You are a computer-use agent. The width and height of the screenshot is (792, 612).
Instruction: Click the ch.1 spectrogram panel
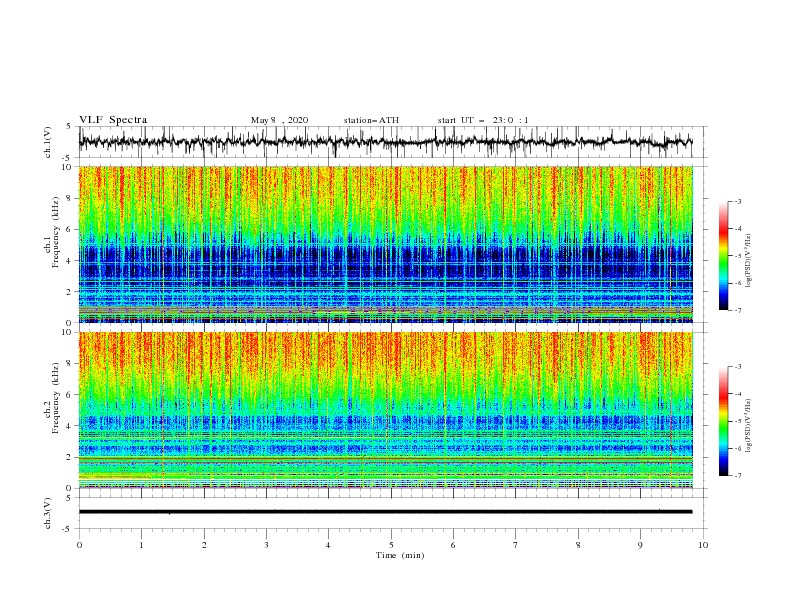pyautogui.click(x=385, y=244)
